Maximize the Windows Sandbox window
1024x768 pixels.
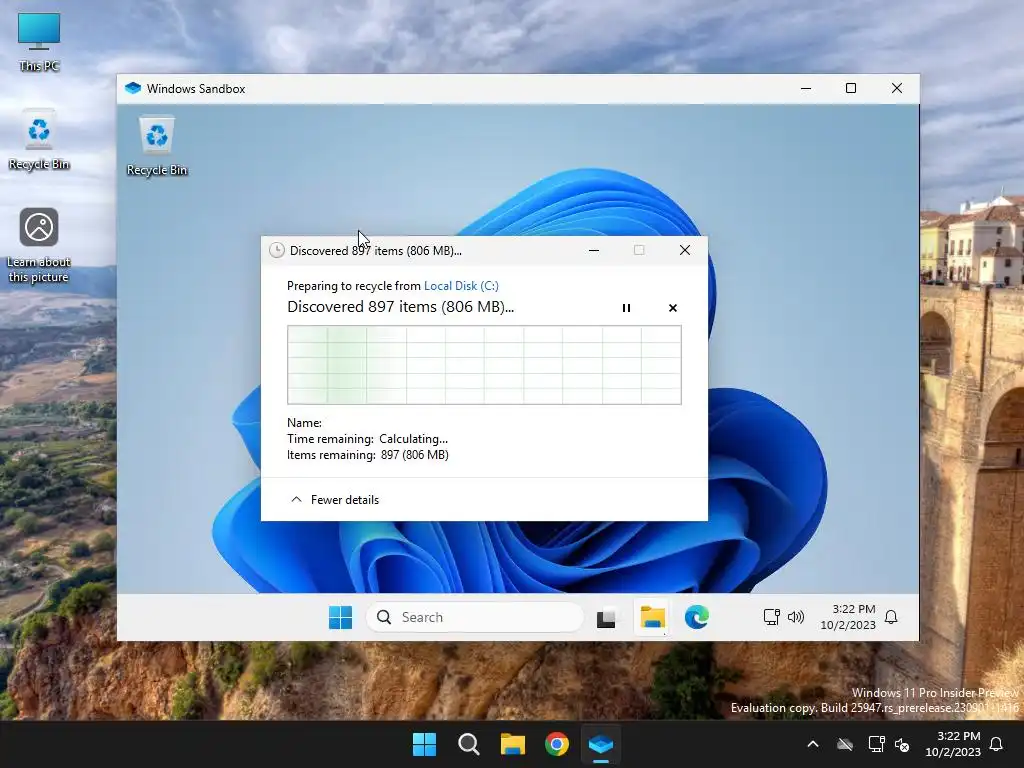[851, 88]
